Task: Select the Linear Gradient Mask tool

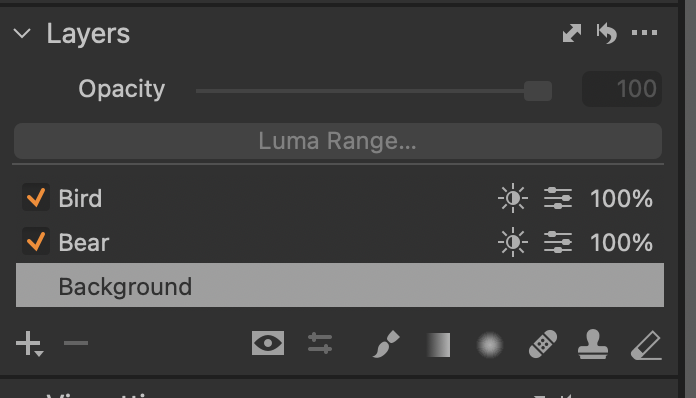Action: coord(439,345)
